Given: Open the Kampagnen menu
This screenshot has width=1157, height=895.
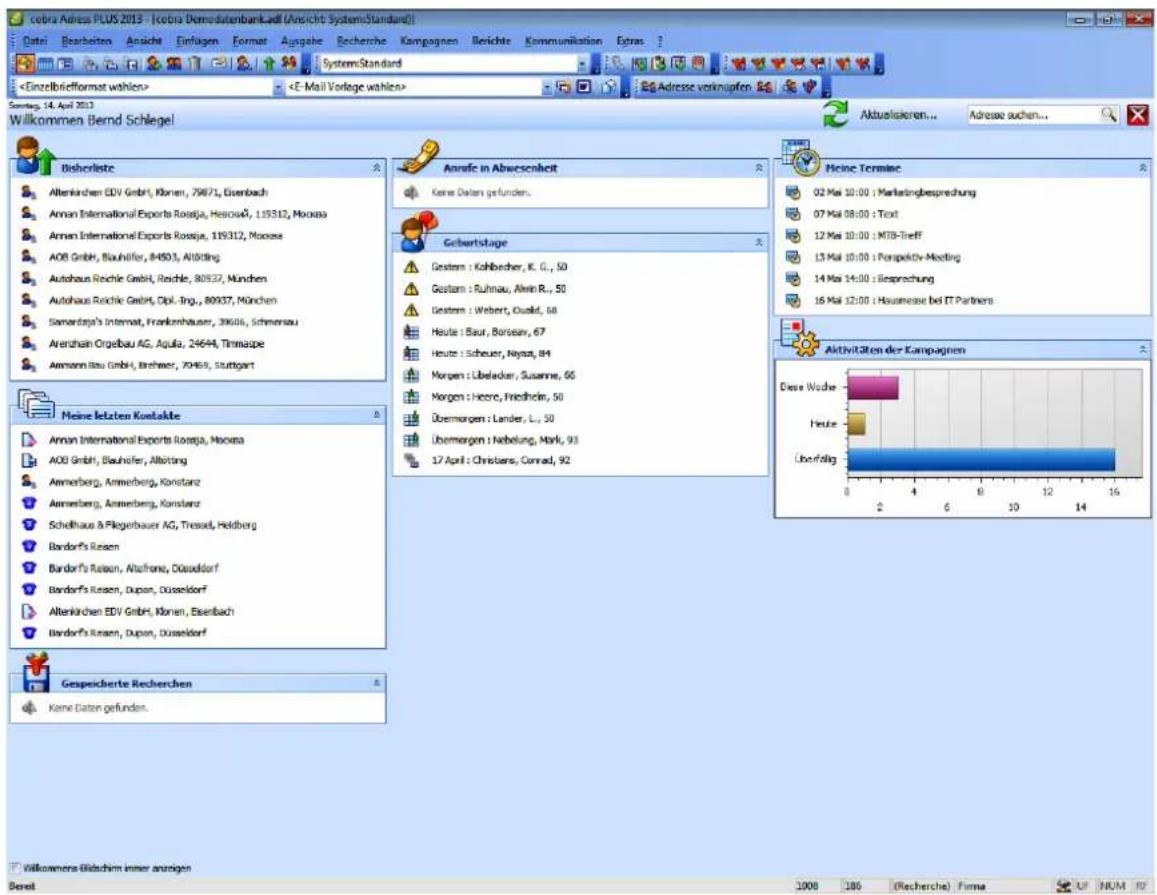Looking at the screenshot, I should point(429,41).
